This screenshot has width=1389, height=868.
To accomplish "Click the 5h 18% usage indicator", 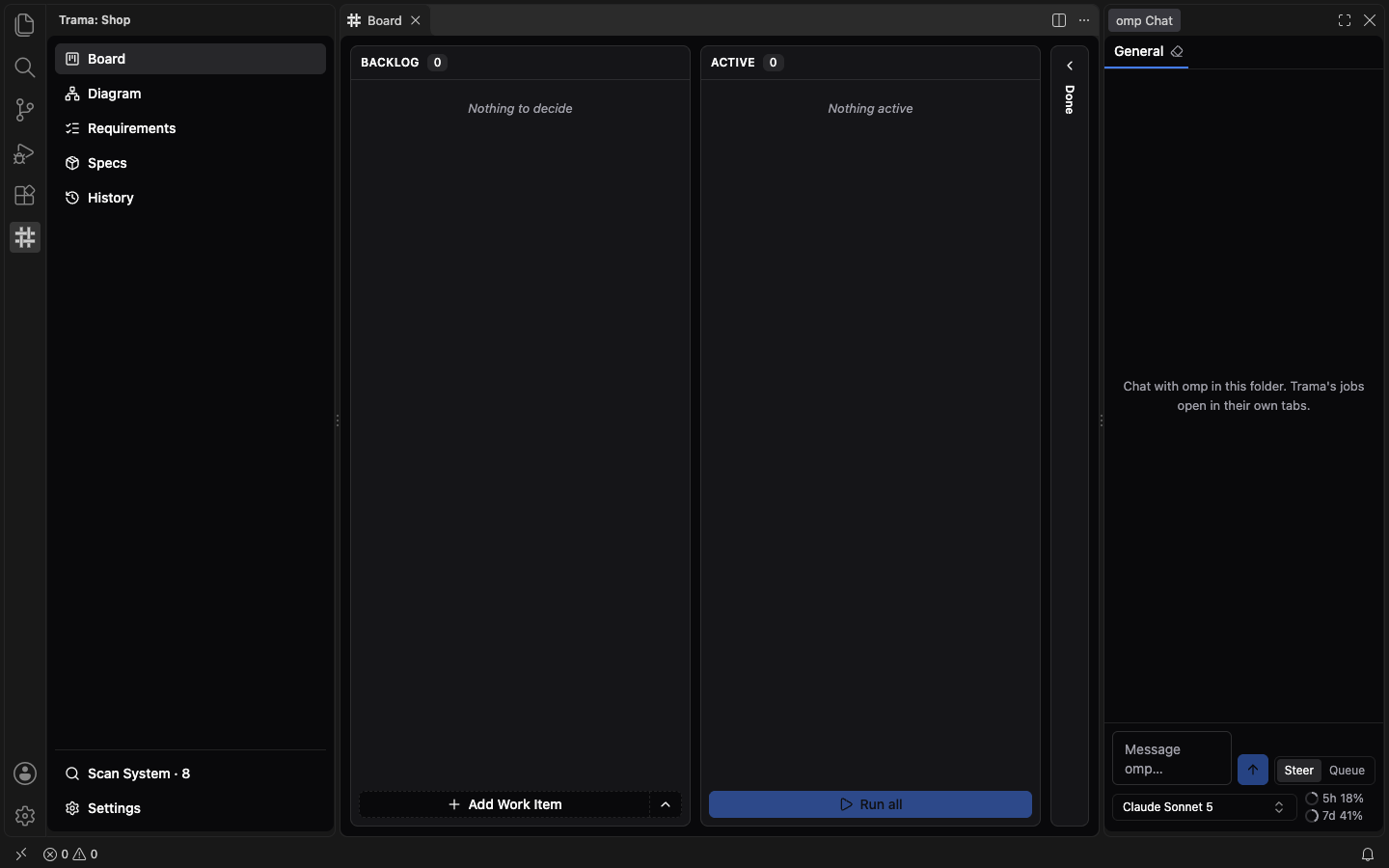I will click(1335, 799).
